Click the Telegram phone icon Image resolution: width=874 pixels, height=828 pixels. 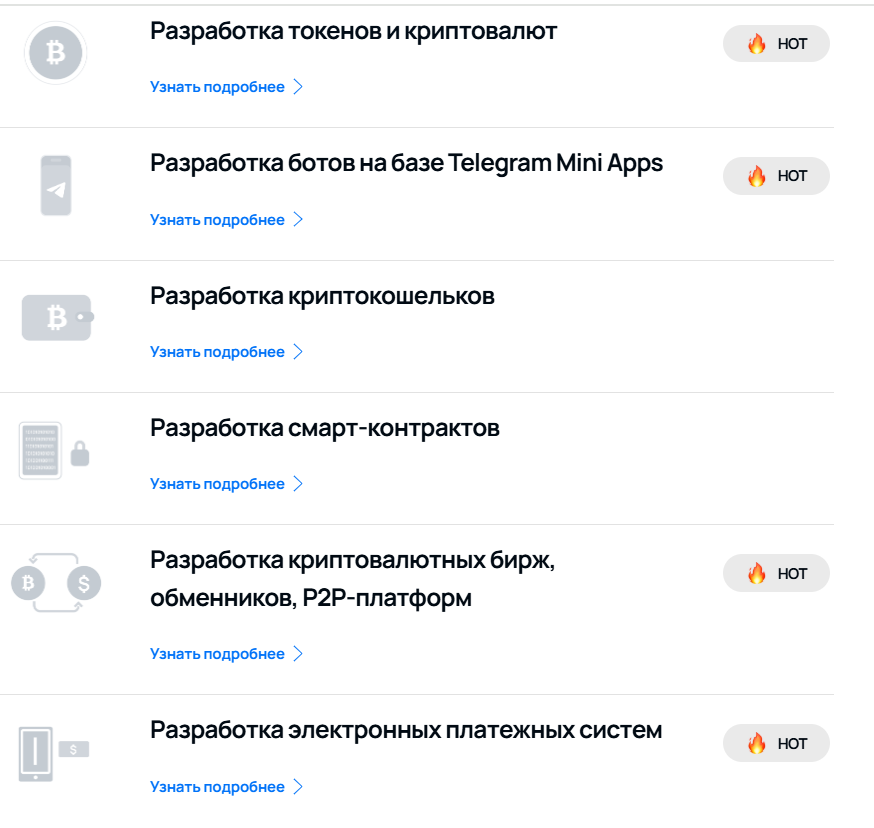56,186
